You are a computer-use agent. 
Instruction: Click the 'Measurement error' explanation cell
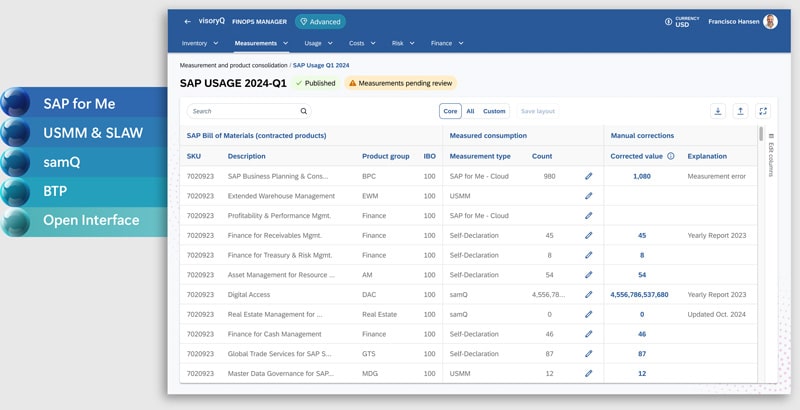pos(716,176)
